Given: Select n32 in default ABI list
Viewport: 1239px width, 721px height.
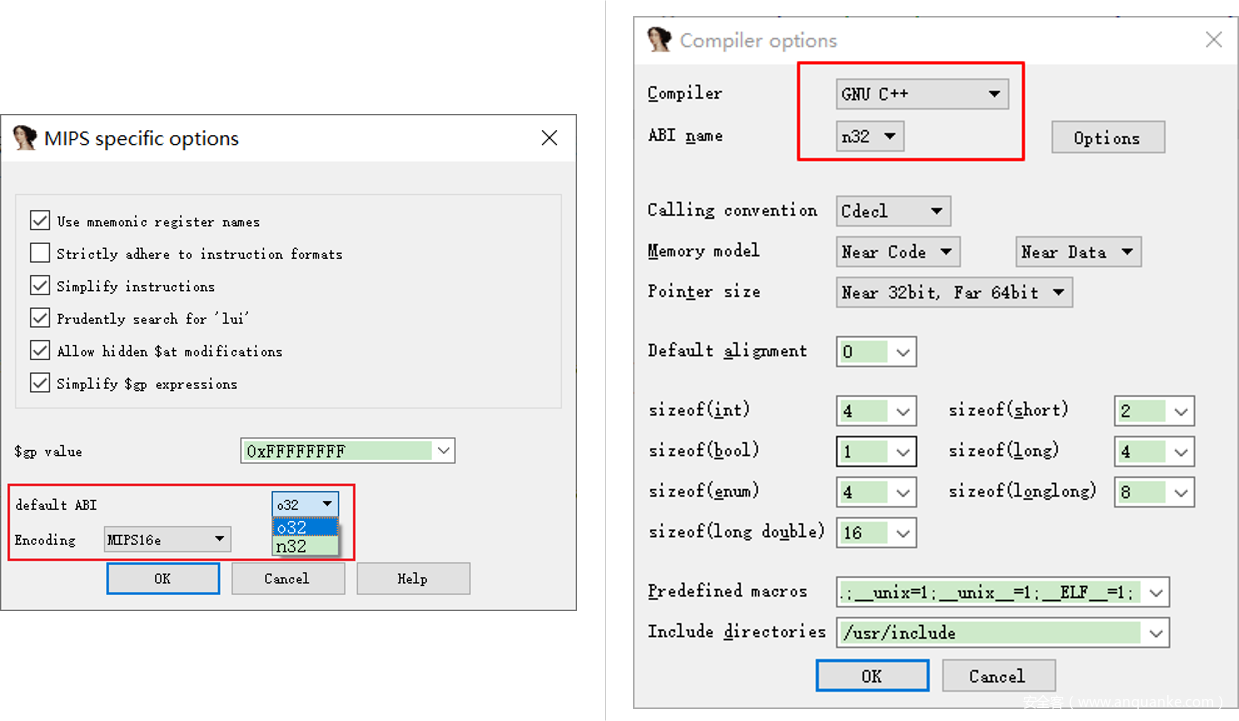Looking at the screenshot, I should (x=305, y=546).
